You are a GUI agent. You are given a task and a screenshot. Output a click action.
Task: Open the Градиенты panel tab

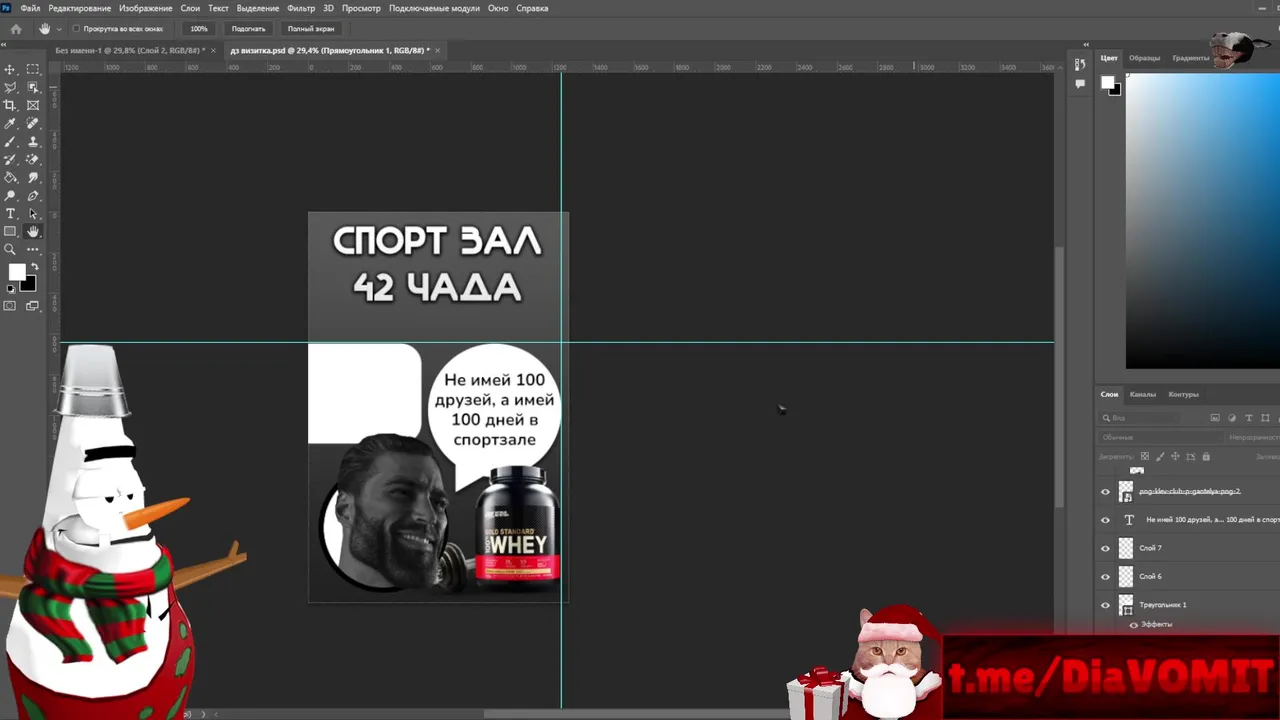pos(1191,58)
